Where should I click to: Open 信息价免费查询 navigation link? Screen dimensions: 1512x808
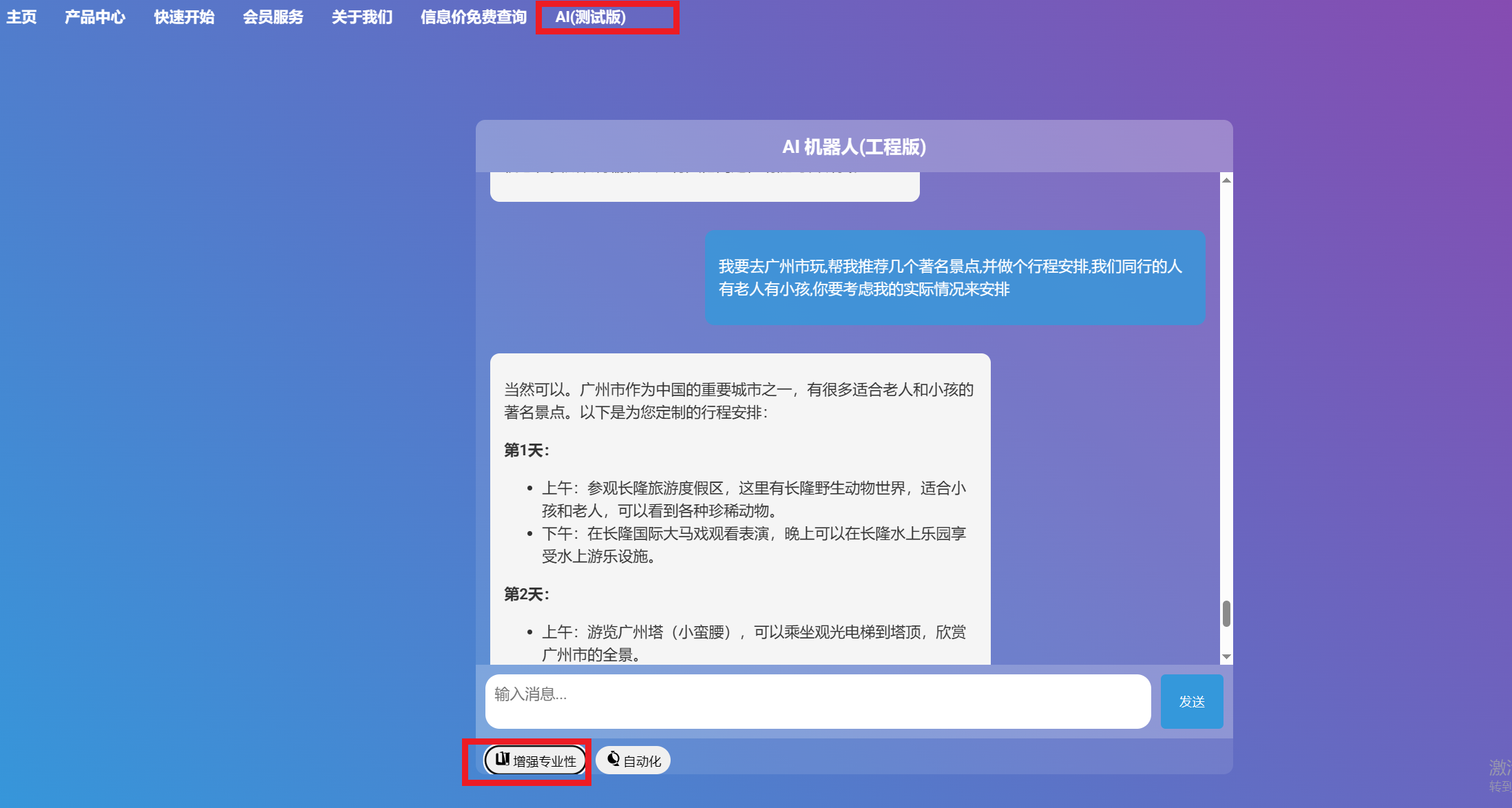click(x=474, y=17)
